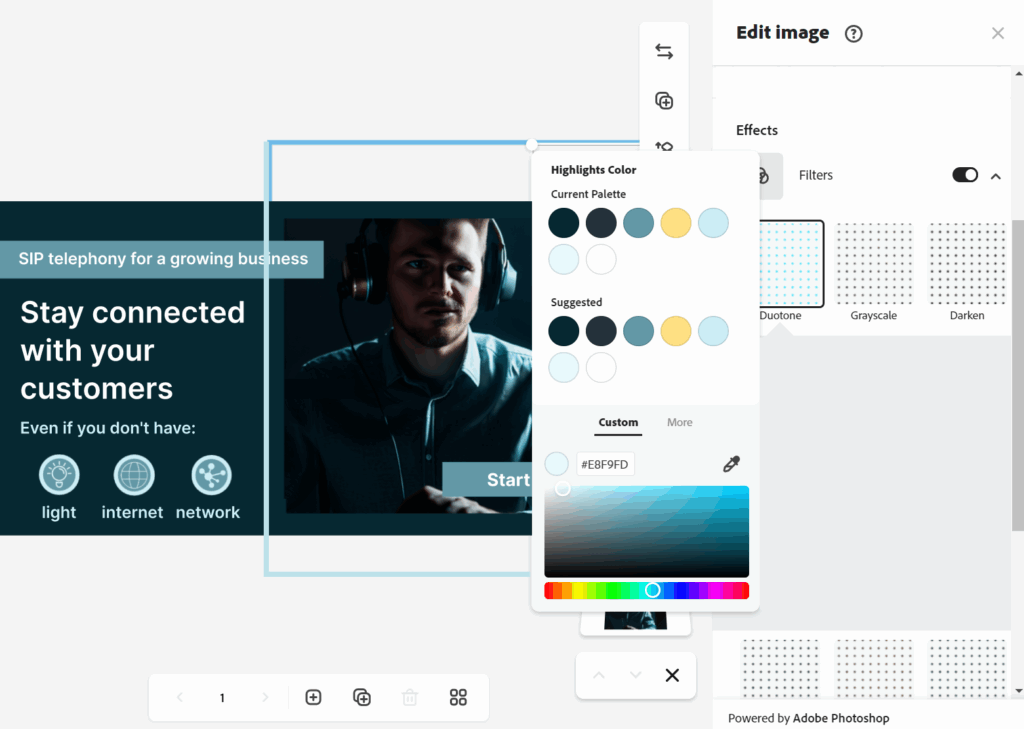Open the Edit image help icon
Screen dimensions: 1024x729
click(x=854, y=33)
